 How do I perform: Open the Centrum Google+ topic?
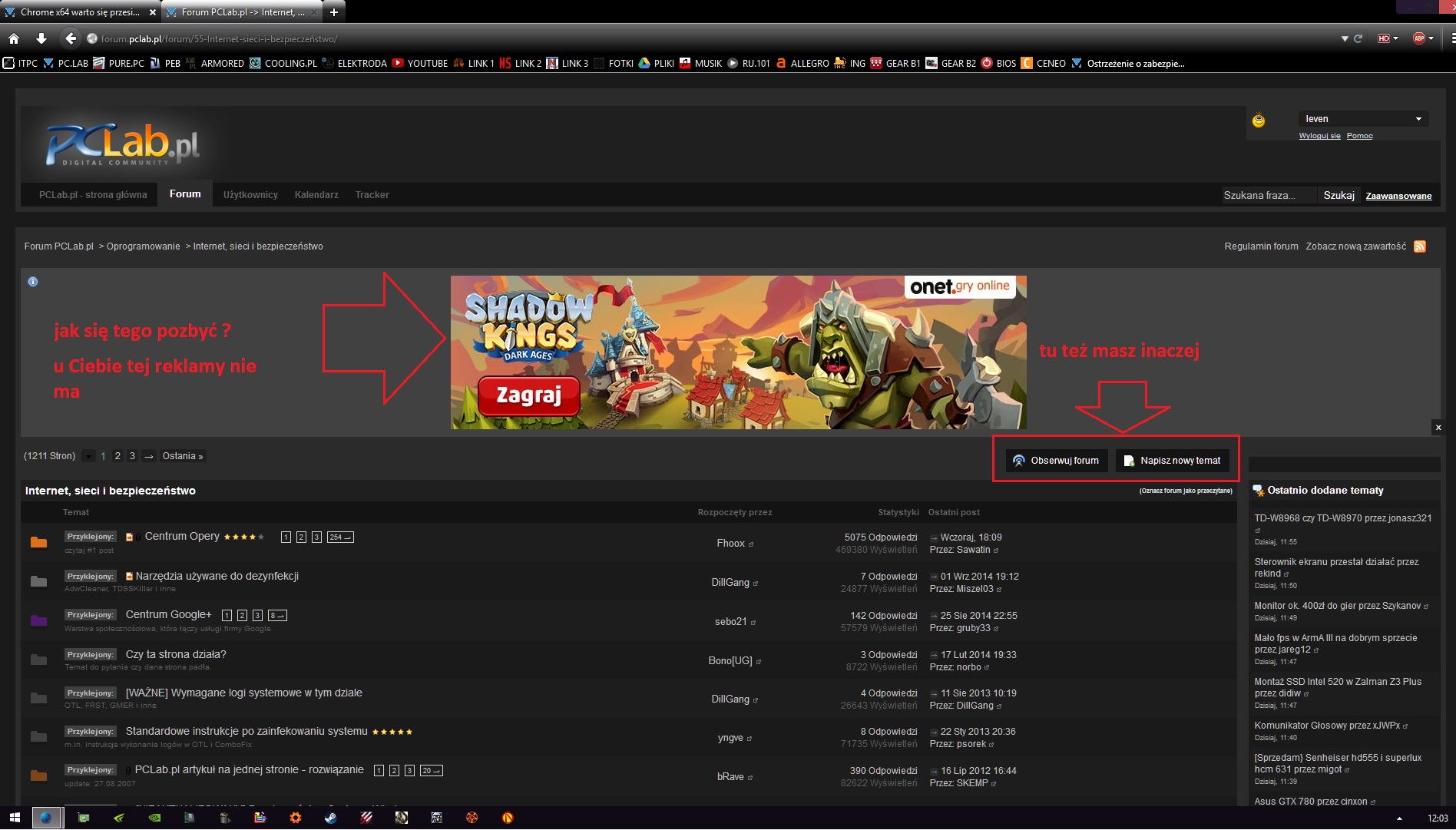coord(168,614)
